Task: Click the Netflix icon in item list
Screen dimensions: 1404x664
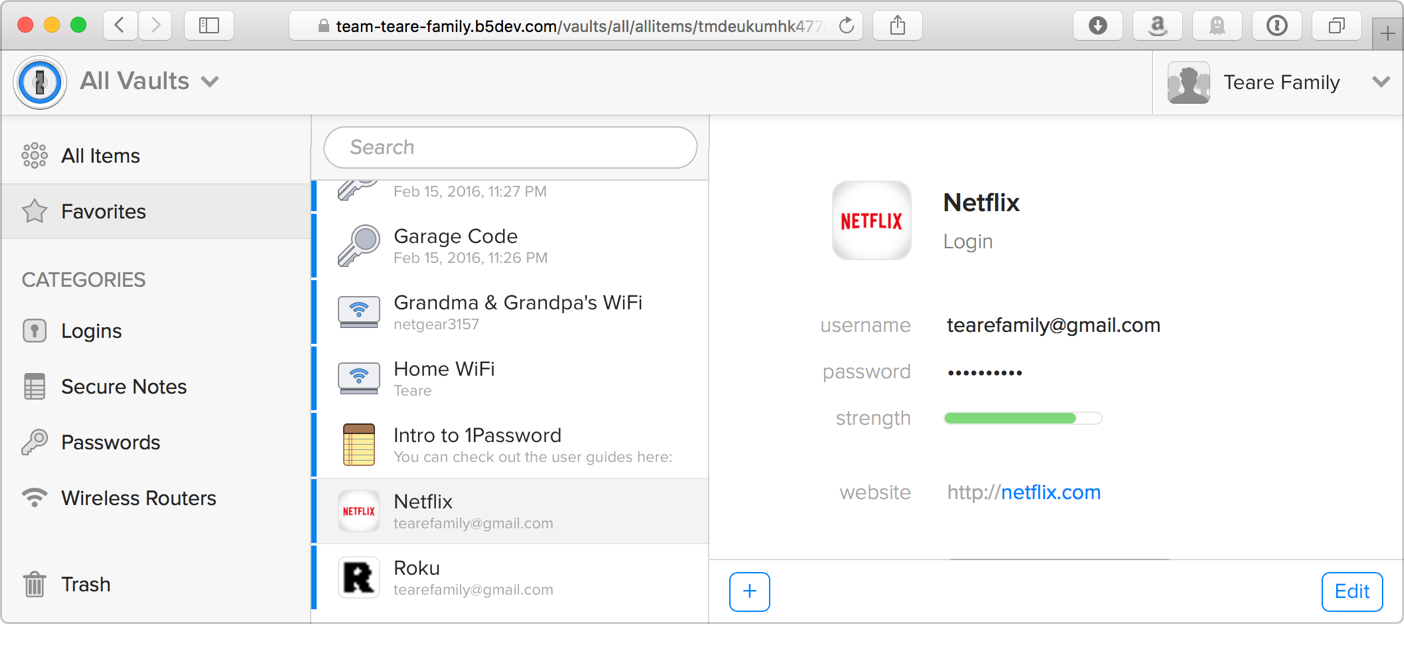Action: [x=358, y=511]
